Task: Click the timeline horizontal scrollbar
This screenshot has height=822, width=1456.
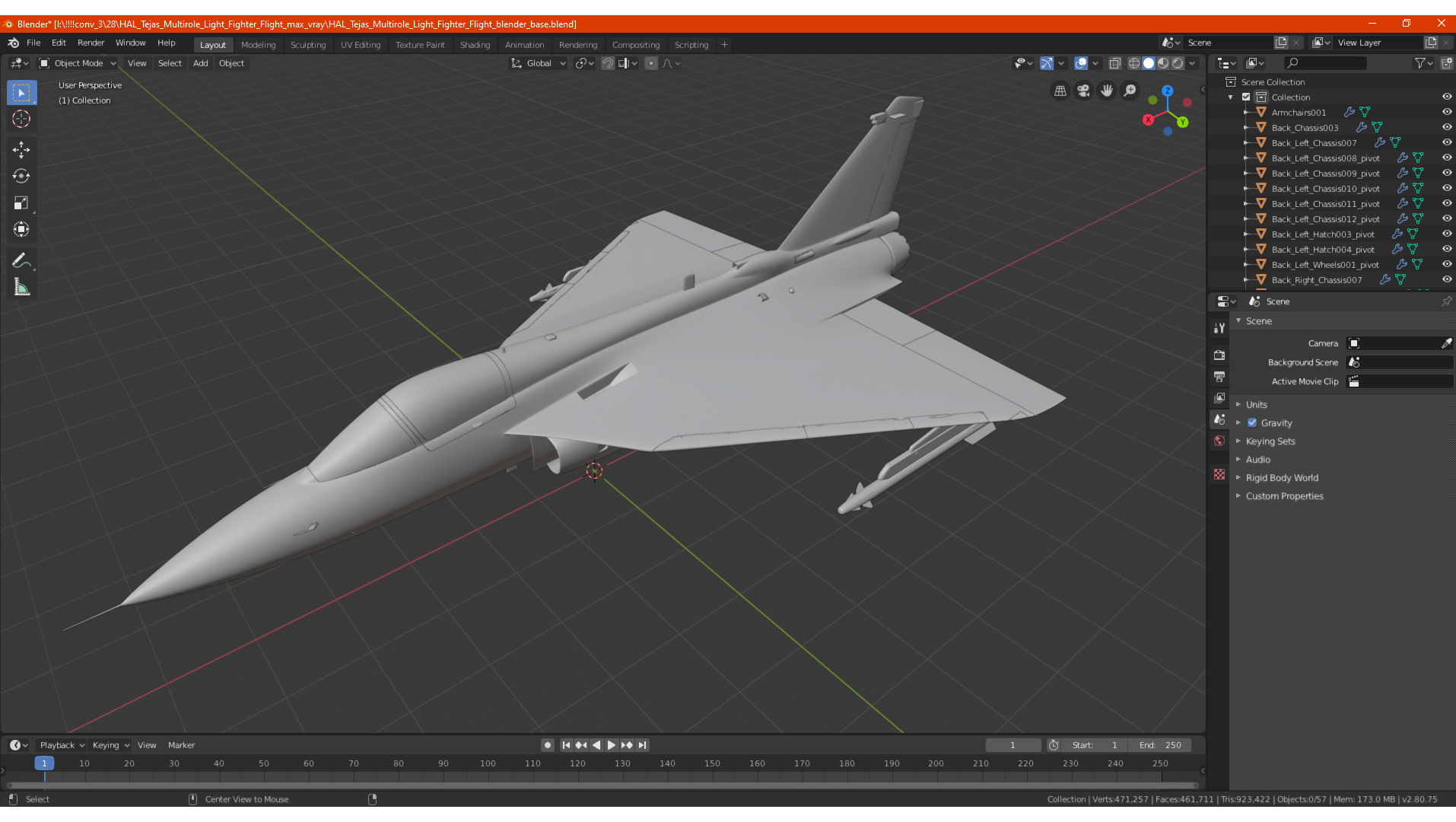Action: (x=601, y=785)
